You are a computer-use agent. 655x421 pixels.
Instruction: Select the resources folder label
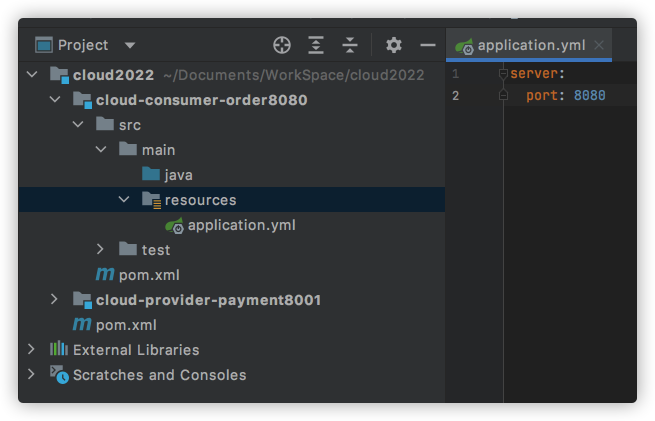coord(201,200)
